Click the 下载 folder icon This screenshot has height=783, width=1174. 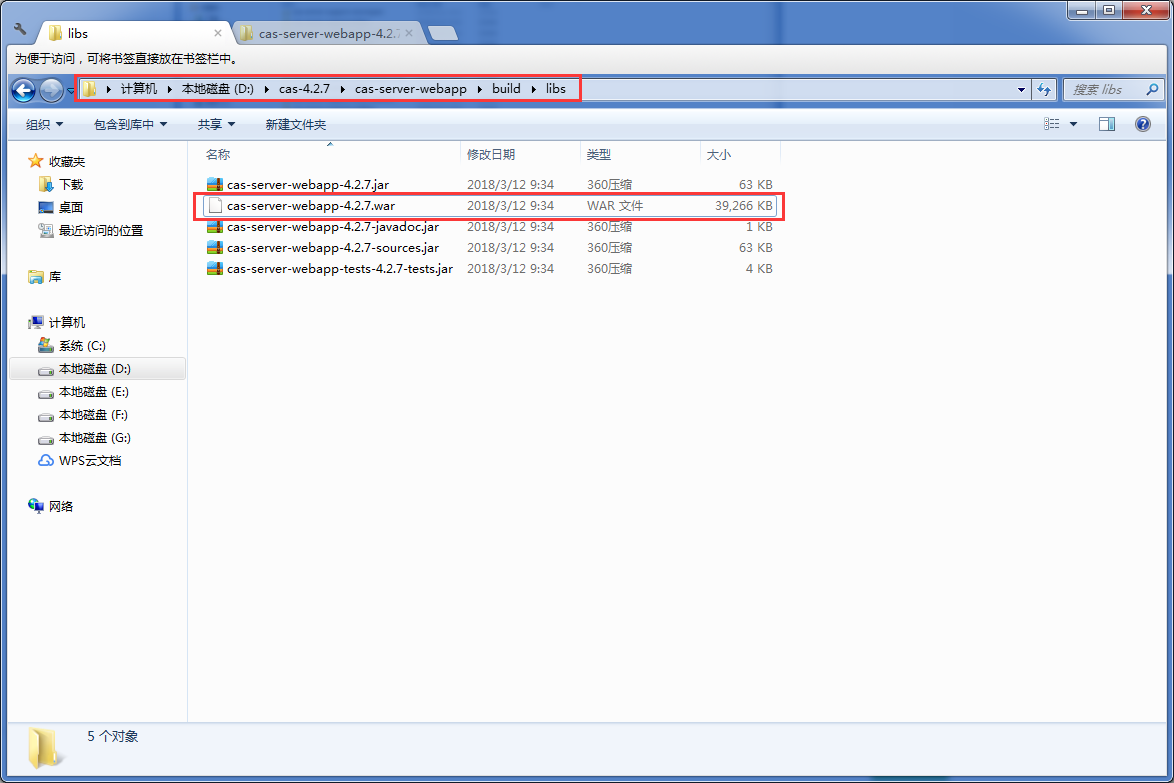(x=46, y=184)
